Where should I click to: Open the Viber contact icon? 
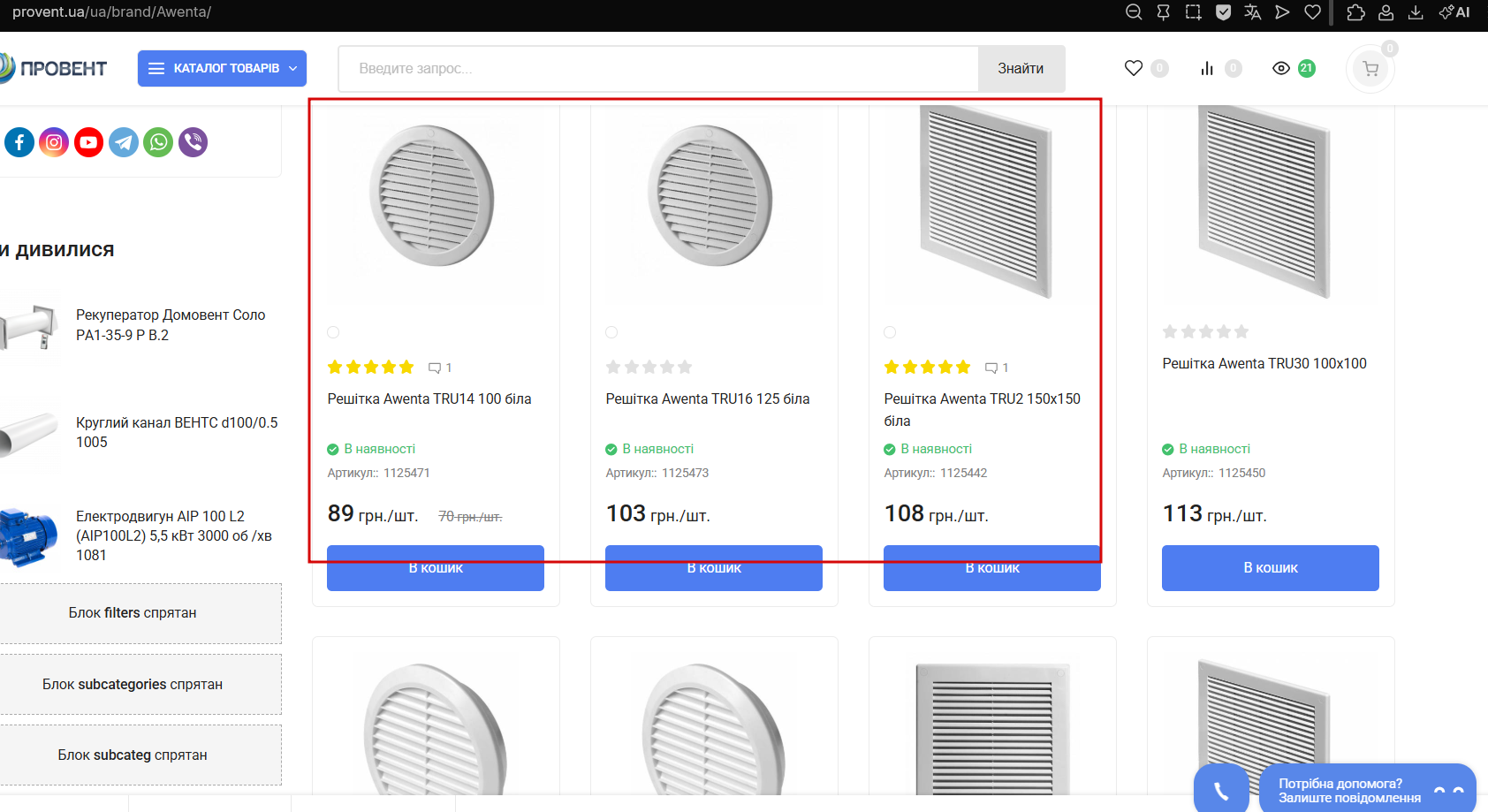193,142
